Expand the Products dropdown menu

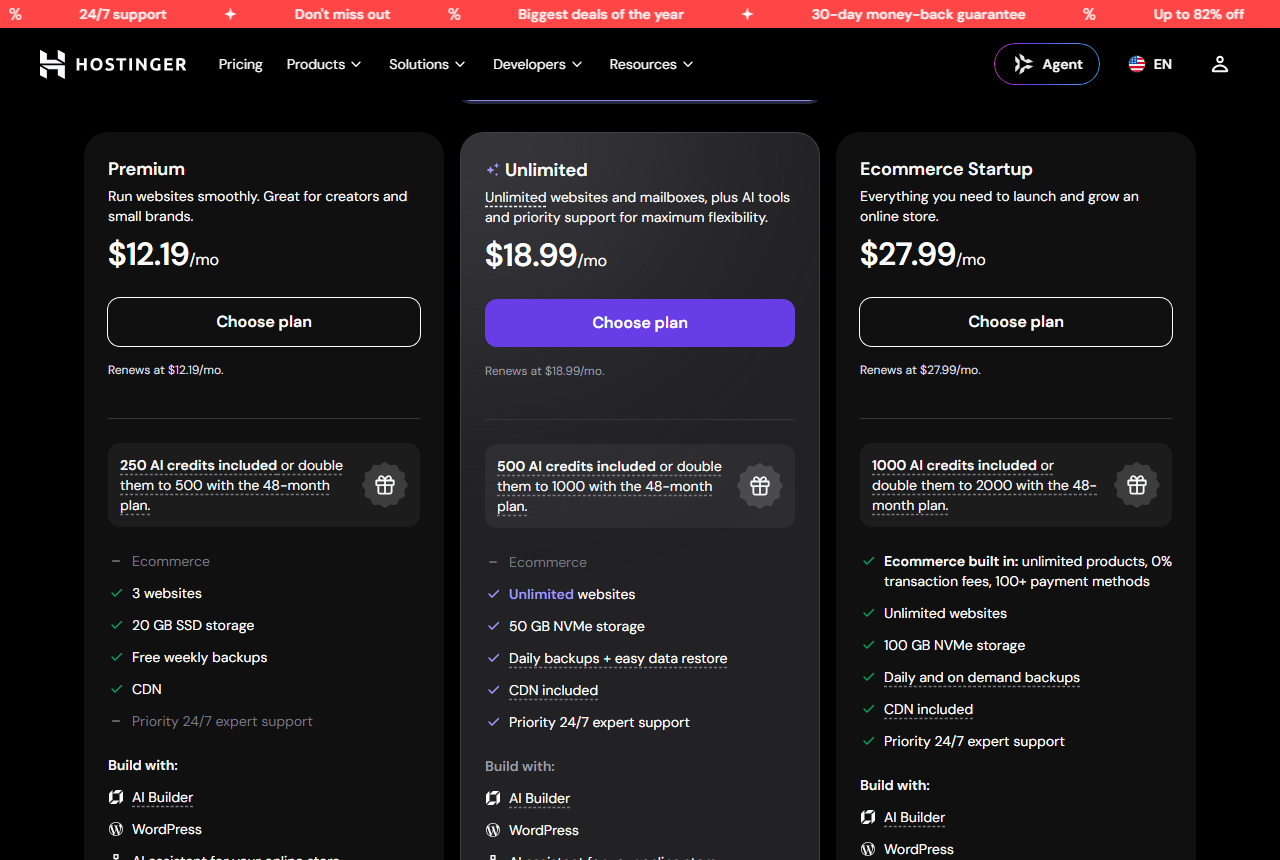pos(323,64)
